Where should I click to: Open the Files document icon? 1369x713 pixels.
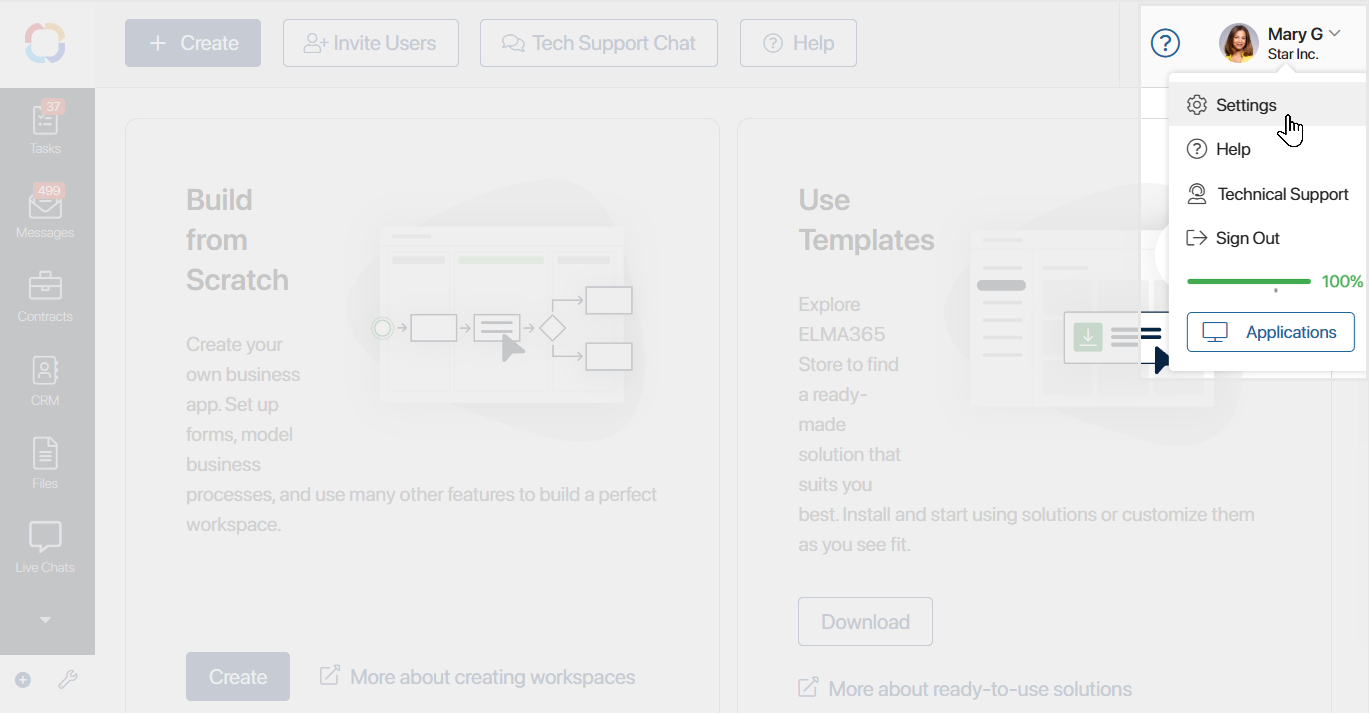point(45,454)
